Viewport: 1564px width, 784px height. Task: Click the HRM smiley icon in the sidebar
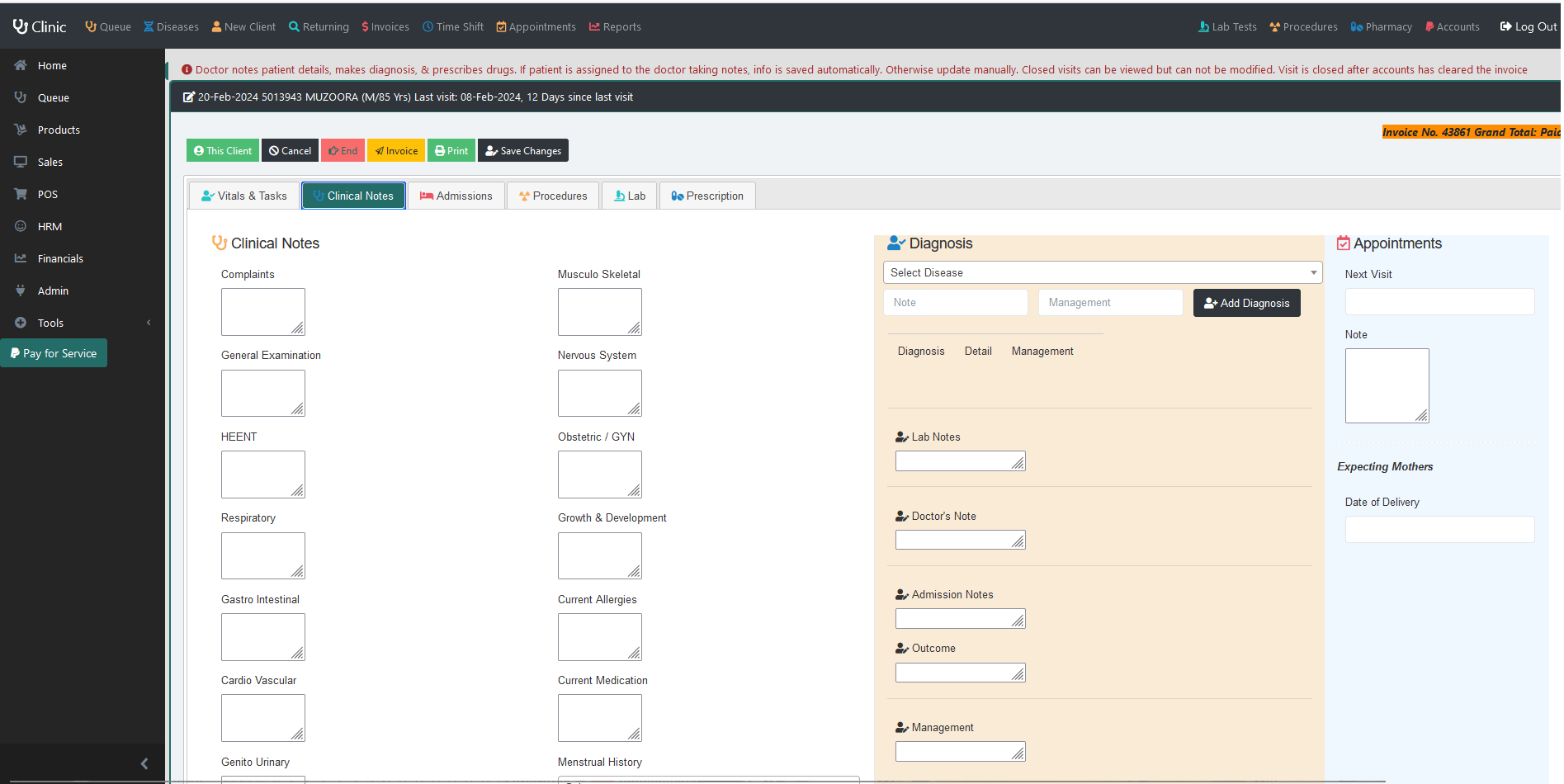tap(21, 226)
